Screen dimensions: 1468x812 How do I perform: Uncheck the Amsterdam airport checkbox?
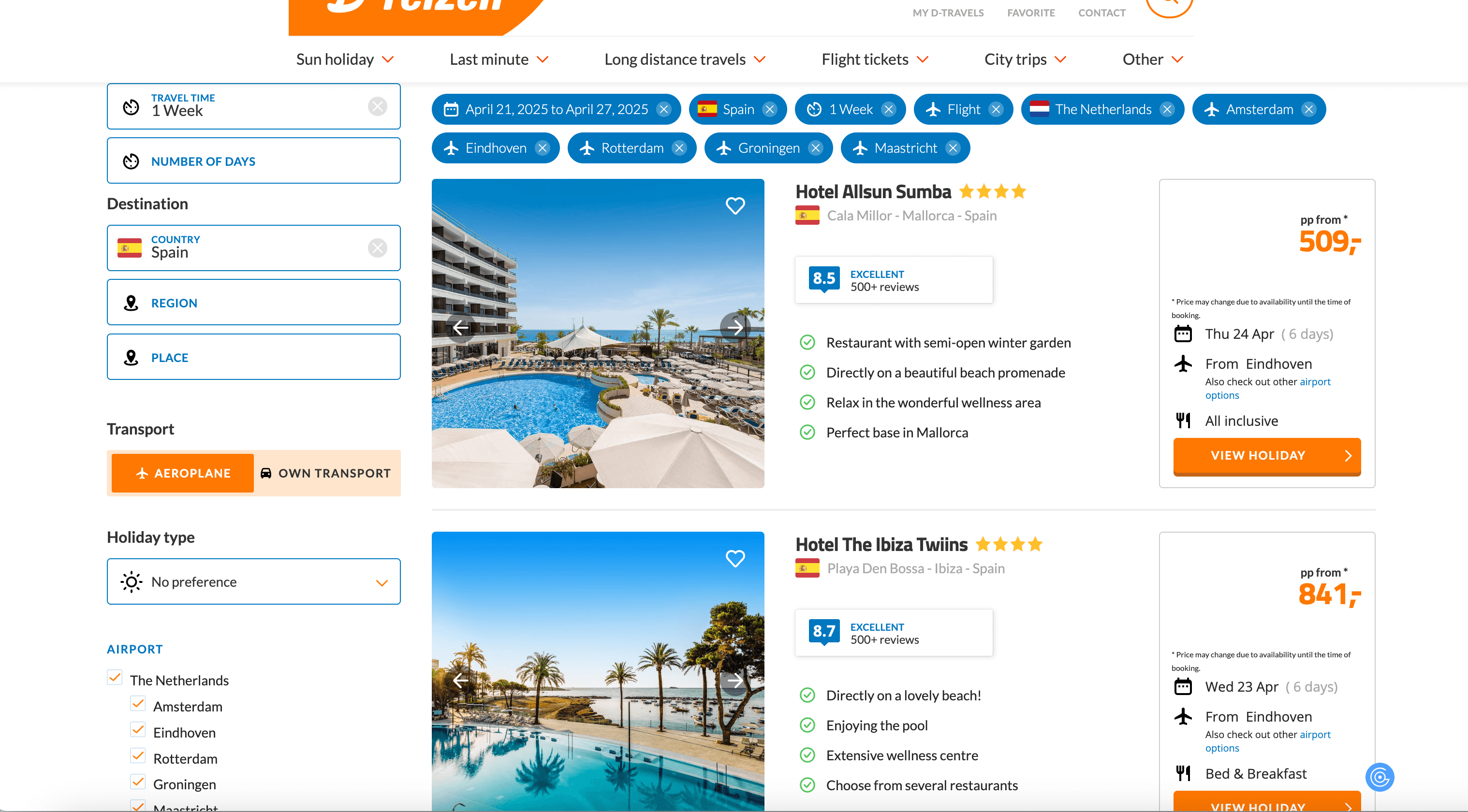pos(138,704)
